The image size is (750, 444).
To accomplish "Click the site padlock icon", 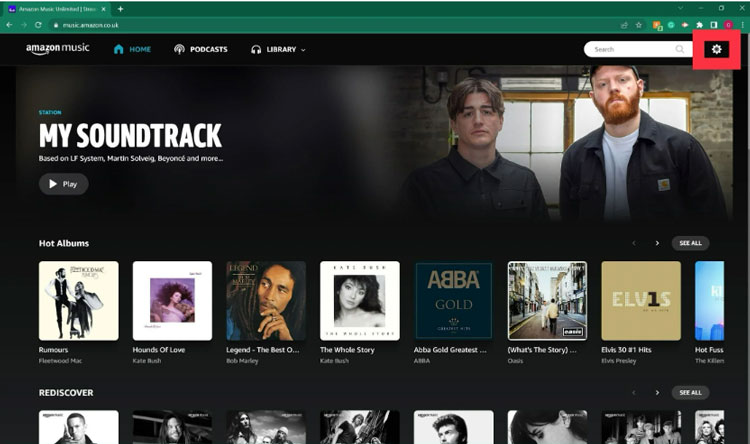I will pyautogui.click(x=56, y=25).
